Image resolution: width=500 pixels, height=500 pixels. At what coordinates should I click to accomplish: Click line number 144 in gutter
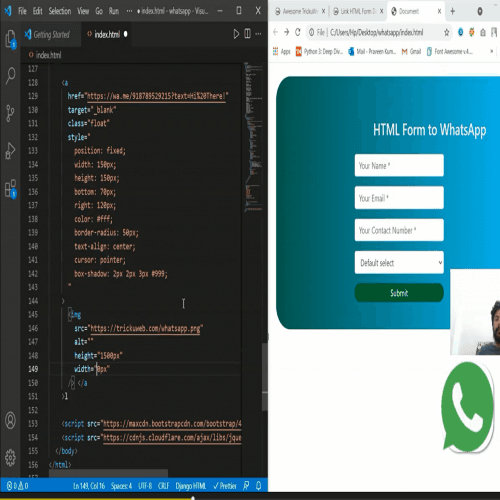[x=33, y=301]
